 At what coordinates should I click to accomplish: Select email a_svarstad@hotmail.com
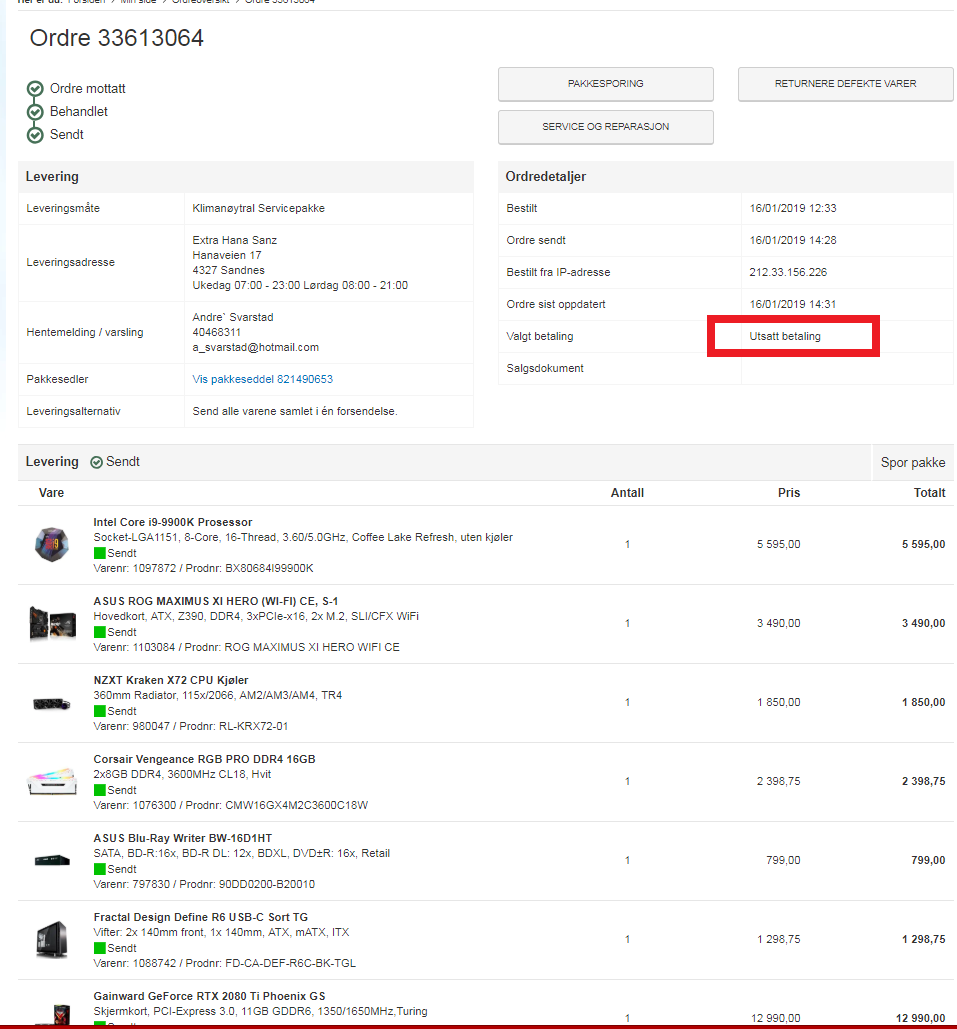pos(255,348)
